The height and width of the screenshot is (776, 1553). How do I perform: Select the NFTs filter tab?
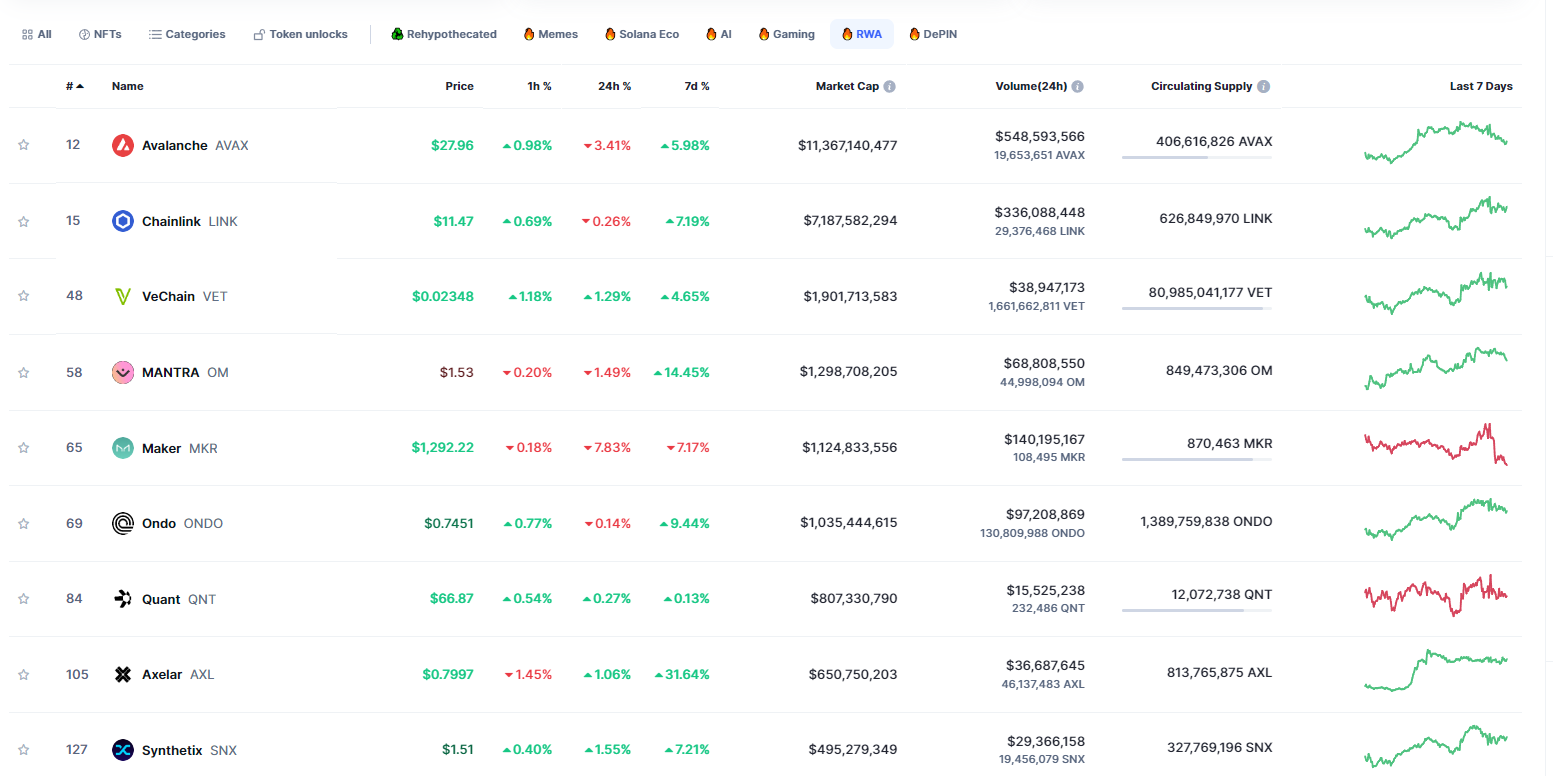click(100, 34)
